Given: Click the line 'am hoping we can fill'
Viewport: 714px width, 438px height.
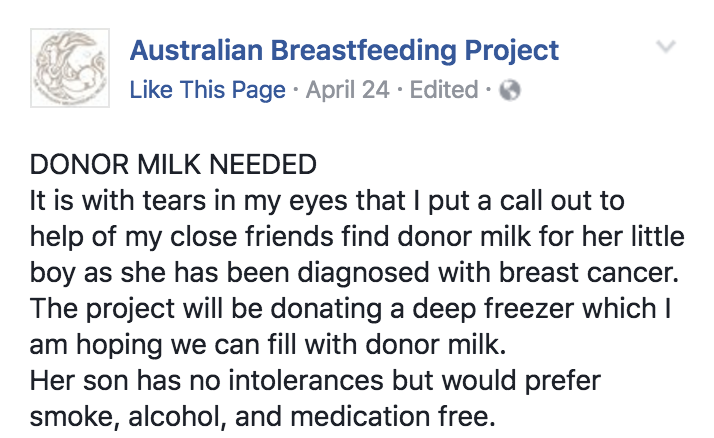Looking at the screenshot, I should click(x=268, y=345).
